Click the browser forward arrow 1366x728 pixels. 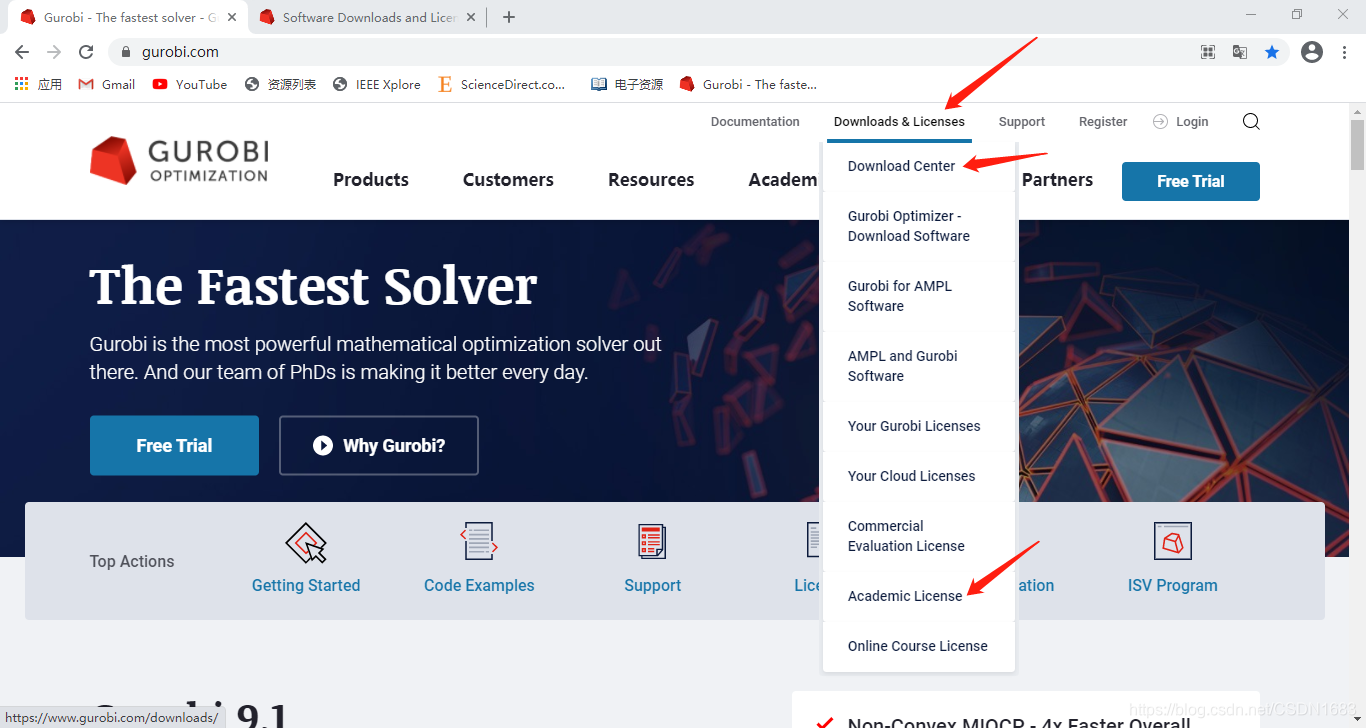pos(54,52)
